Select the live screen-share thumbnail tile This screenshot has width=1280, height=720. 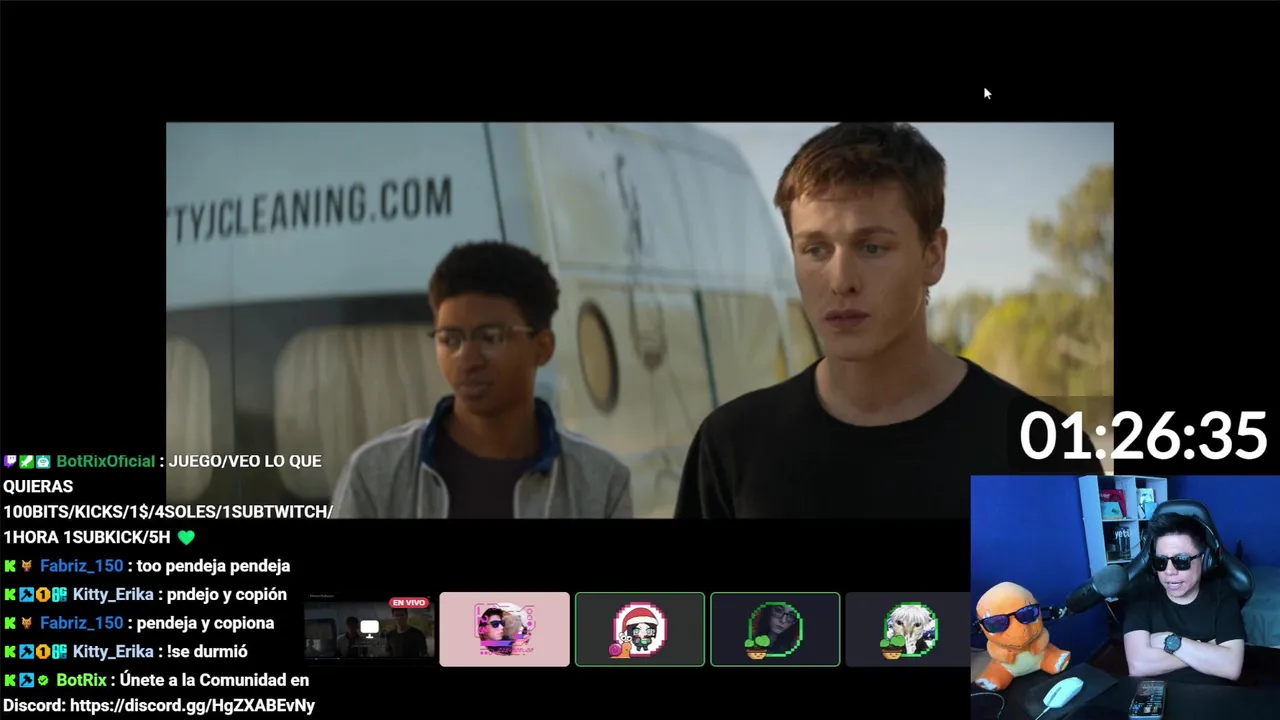[369, 629]
